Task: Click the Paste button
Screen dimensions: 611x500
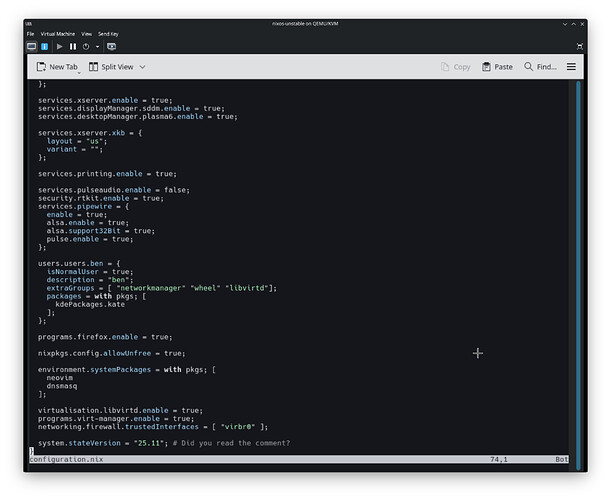Action: click(x=498, y=67)
